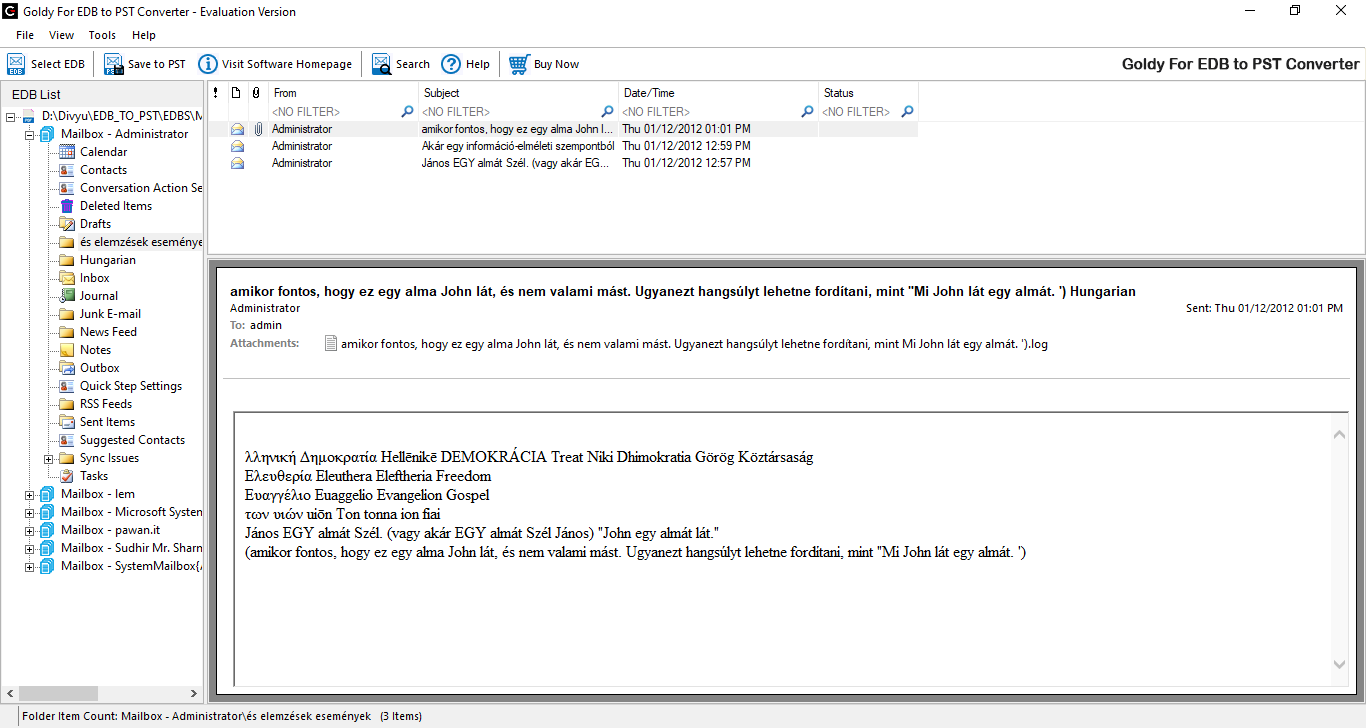Click the Search toolbar icon
Screen dimensions: 1366x728
coord(382,64)
